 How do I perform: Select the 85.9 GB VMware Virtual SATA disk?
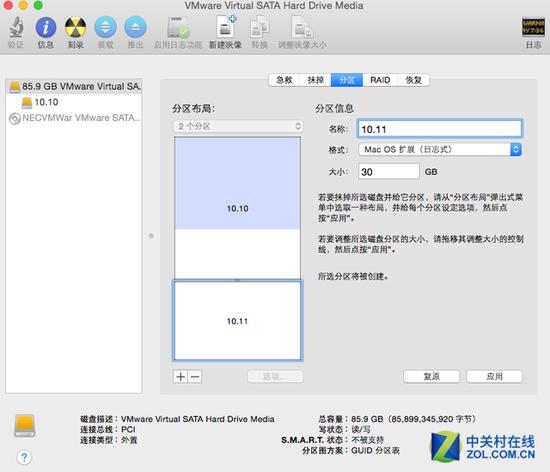click(x=74, y=86)
